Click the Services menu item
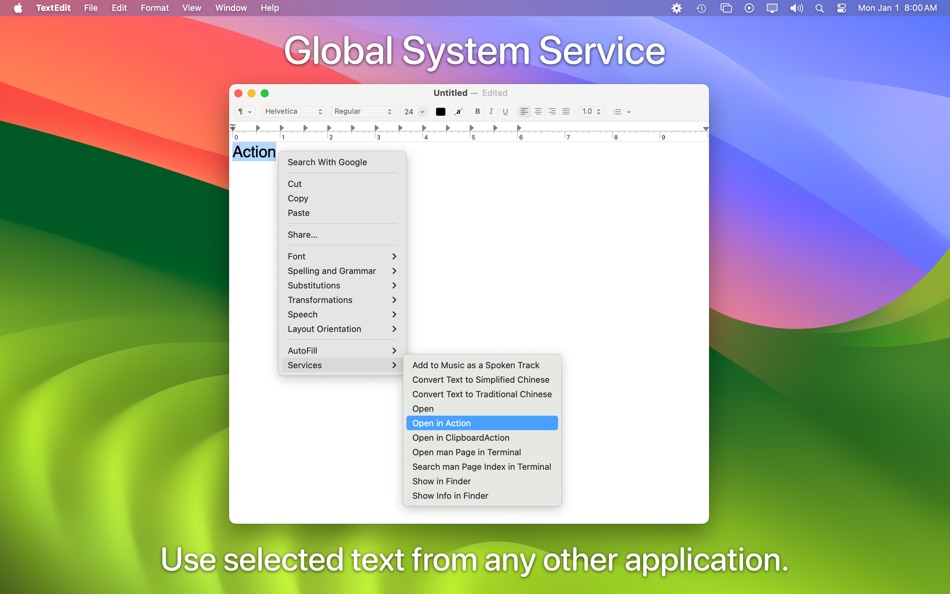 click(342, 365)
